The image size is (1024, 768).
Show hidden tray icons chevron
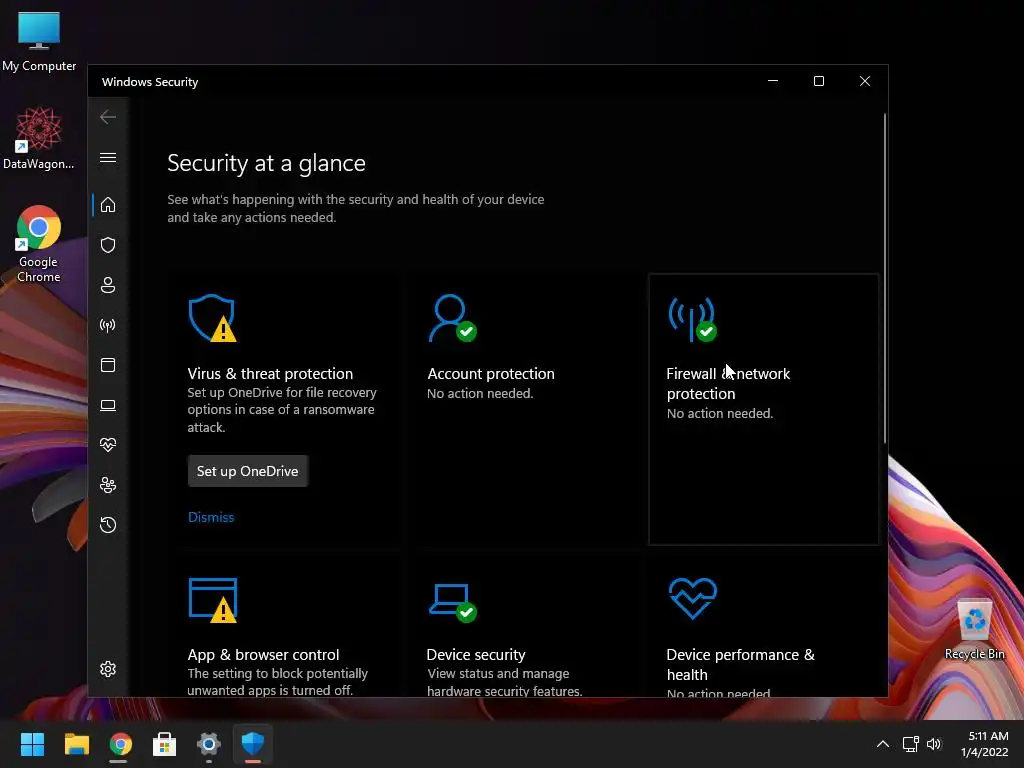[x=882, y=744]
